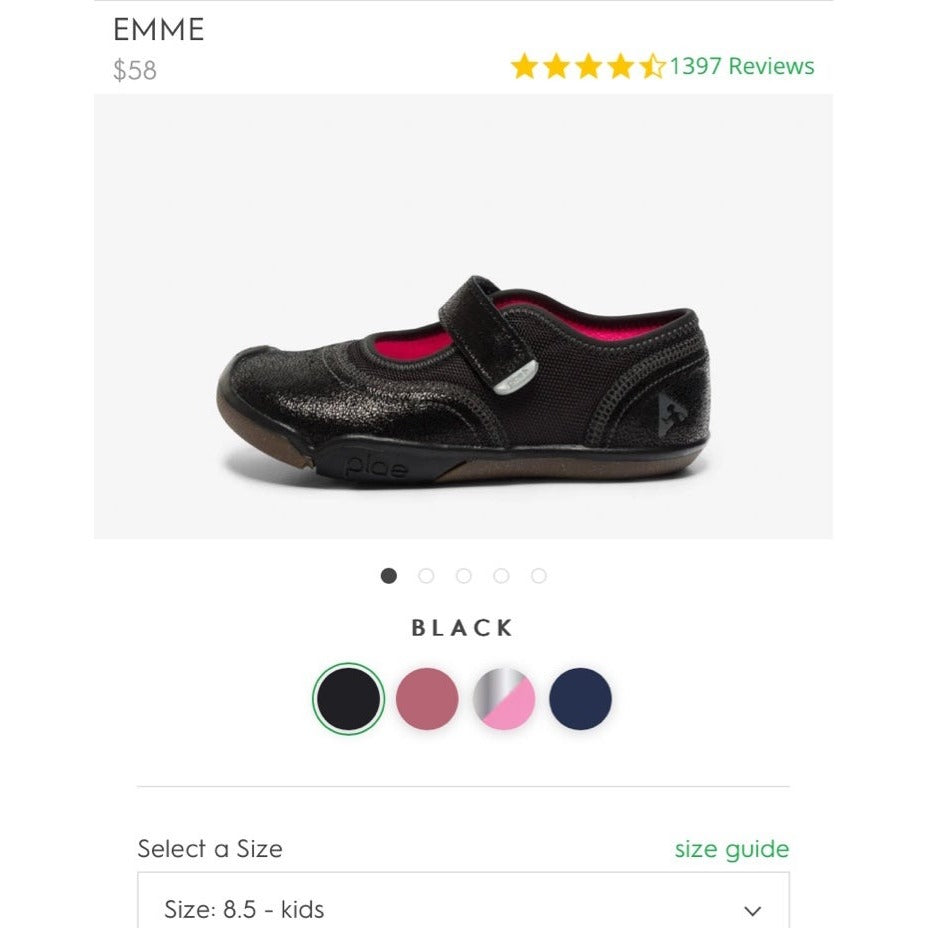Select the silver and pink color swatch
Viewport: 928px width, 928px height.
point(503,699)
